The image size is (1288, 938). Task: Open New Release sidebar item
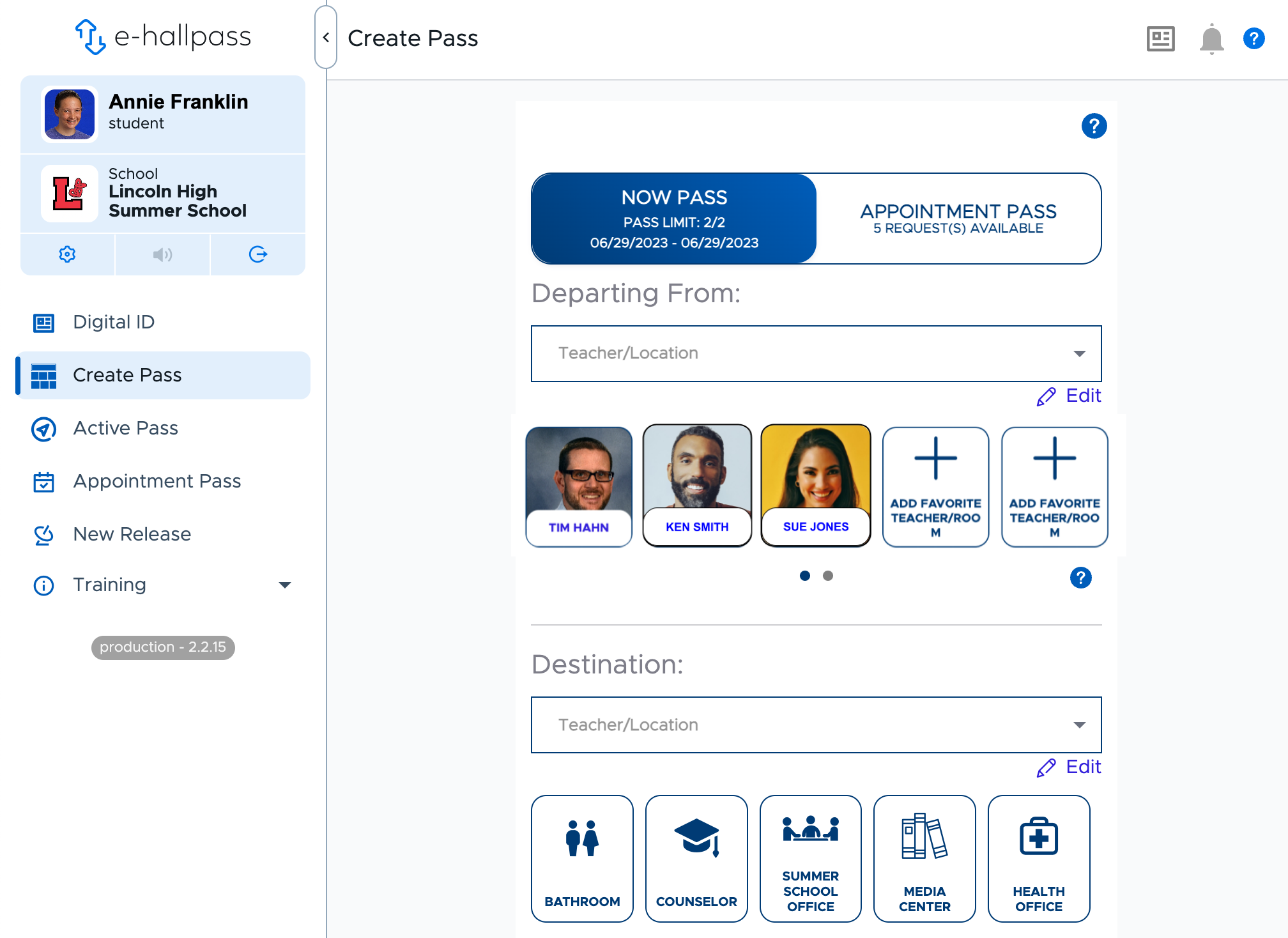(x=132, y=534)
